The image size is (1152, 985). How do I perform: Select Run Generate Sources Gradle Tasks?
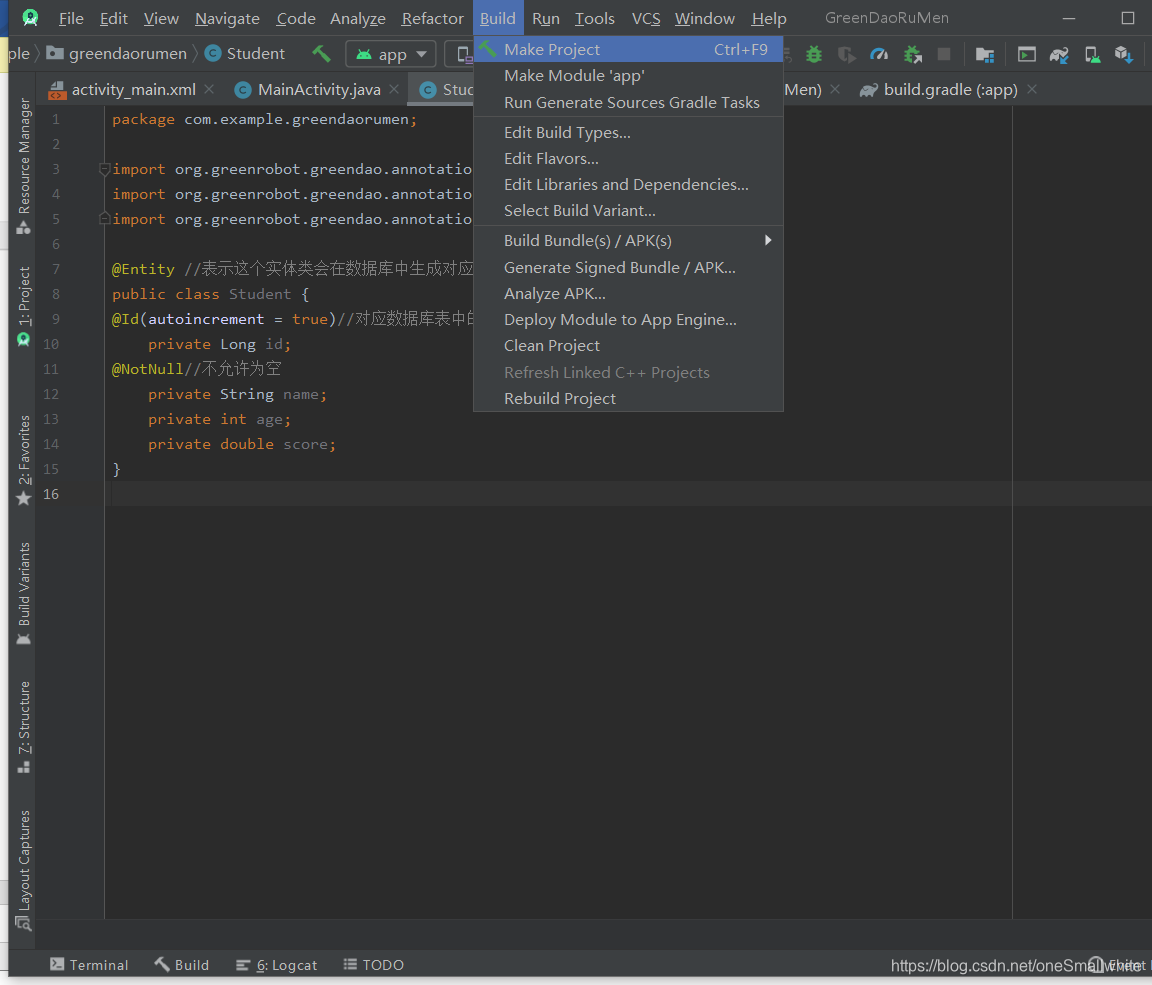point(628,102)
